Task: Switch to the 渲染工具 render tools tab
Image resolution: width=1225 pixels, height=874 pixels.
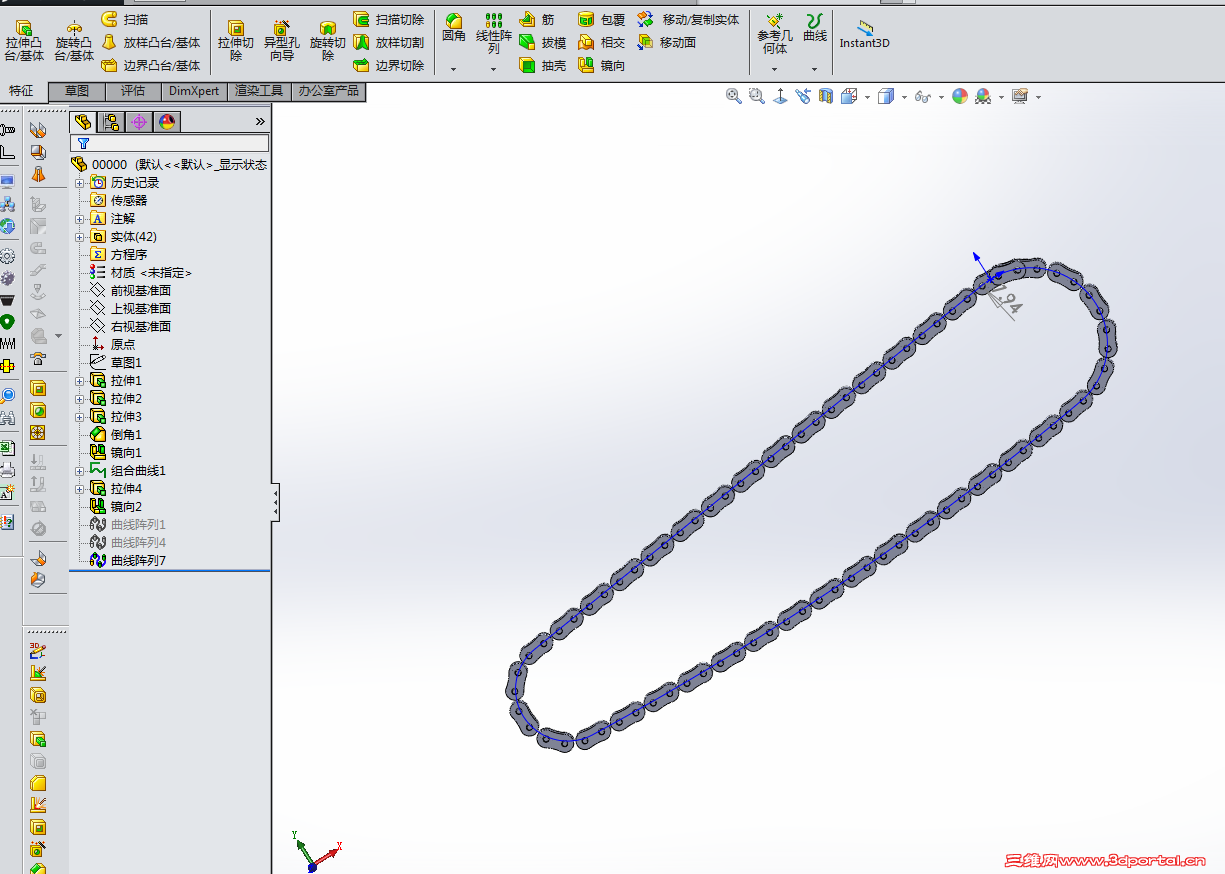Action: (x=259, y=91)
